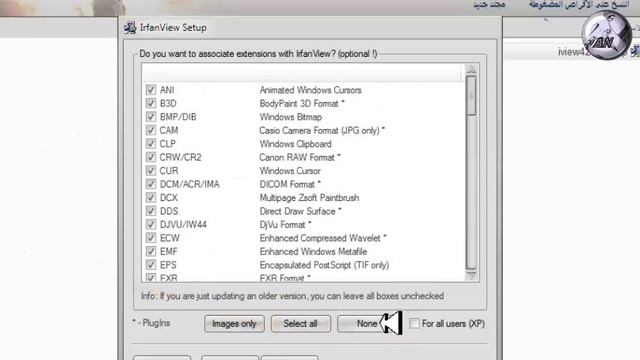The image size is (640, 360).
Task: Click the ANI extension label
Action: (167, 90)
